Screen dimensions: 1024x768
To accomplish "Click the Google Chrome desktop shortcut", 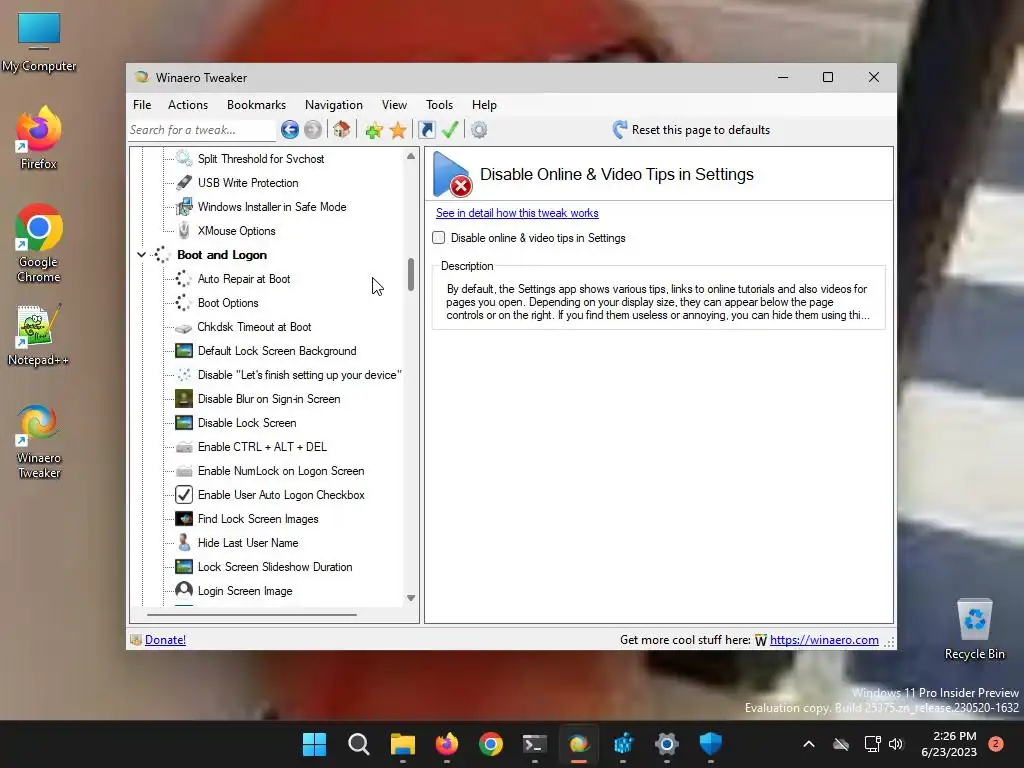I will [39, 244].
